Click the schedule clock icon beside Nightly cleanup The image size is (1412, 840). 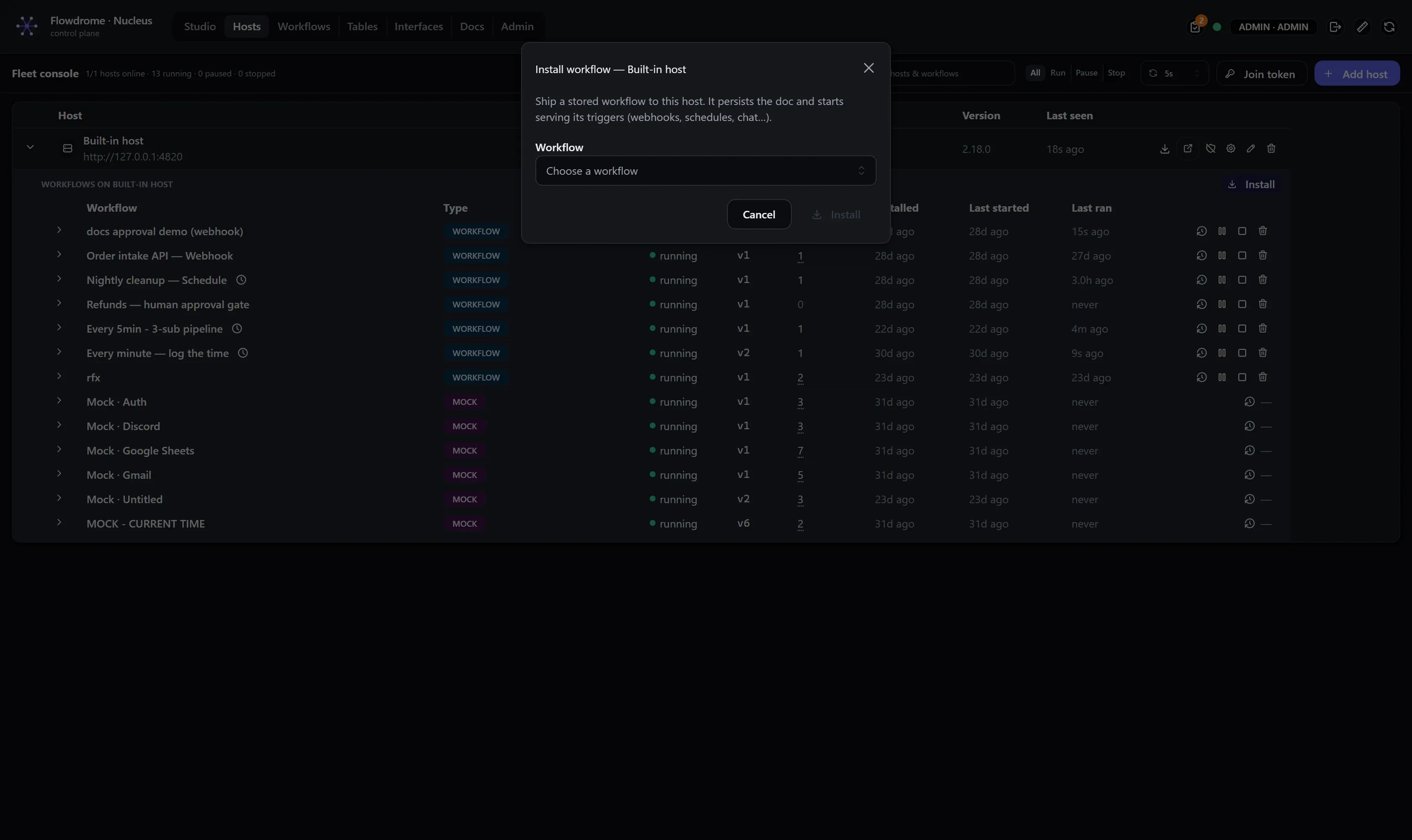[241, 280]
